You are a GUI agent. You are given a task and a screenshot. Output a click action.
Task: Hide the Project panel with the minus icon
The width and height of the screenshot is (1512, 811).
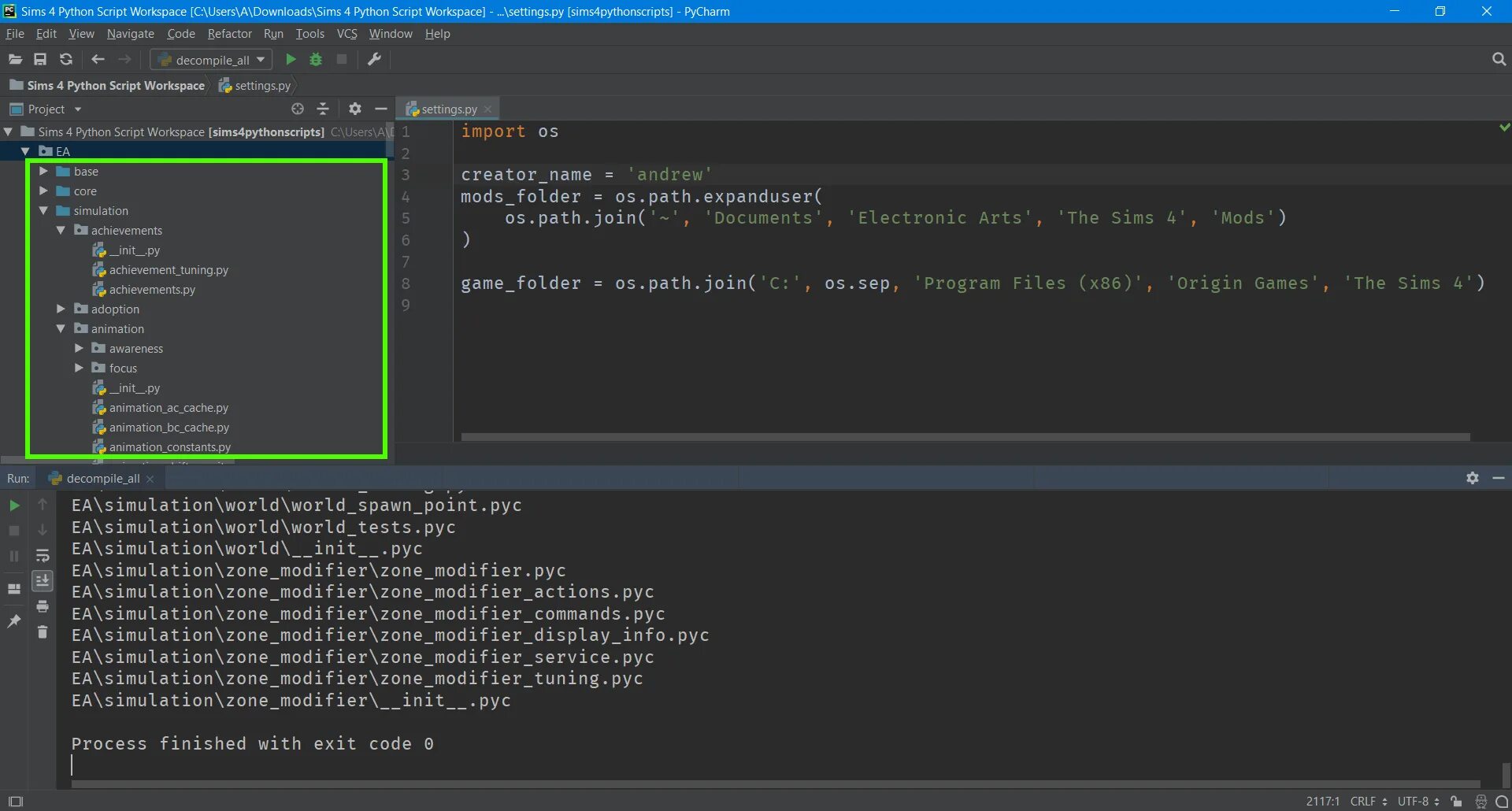(x=381, y=109)
